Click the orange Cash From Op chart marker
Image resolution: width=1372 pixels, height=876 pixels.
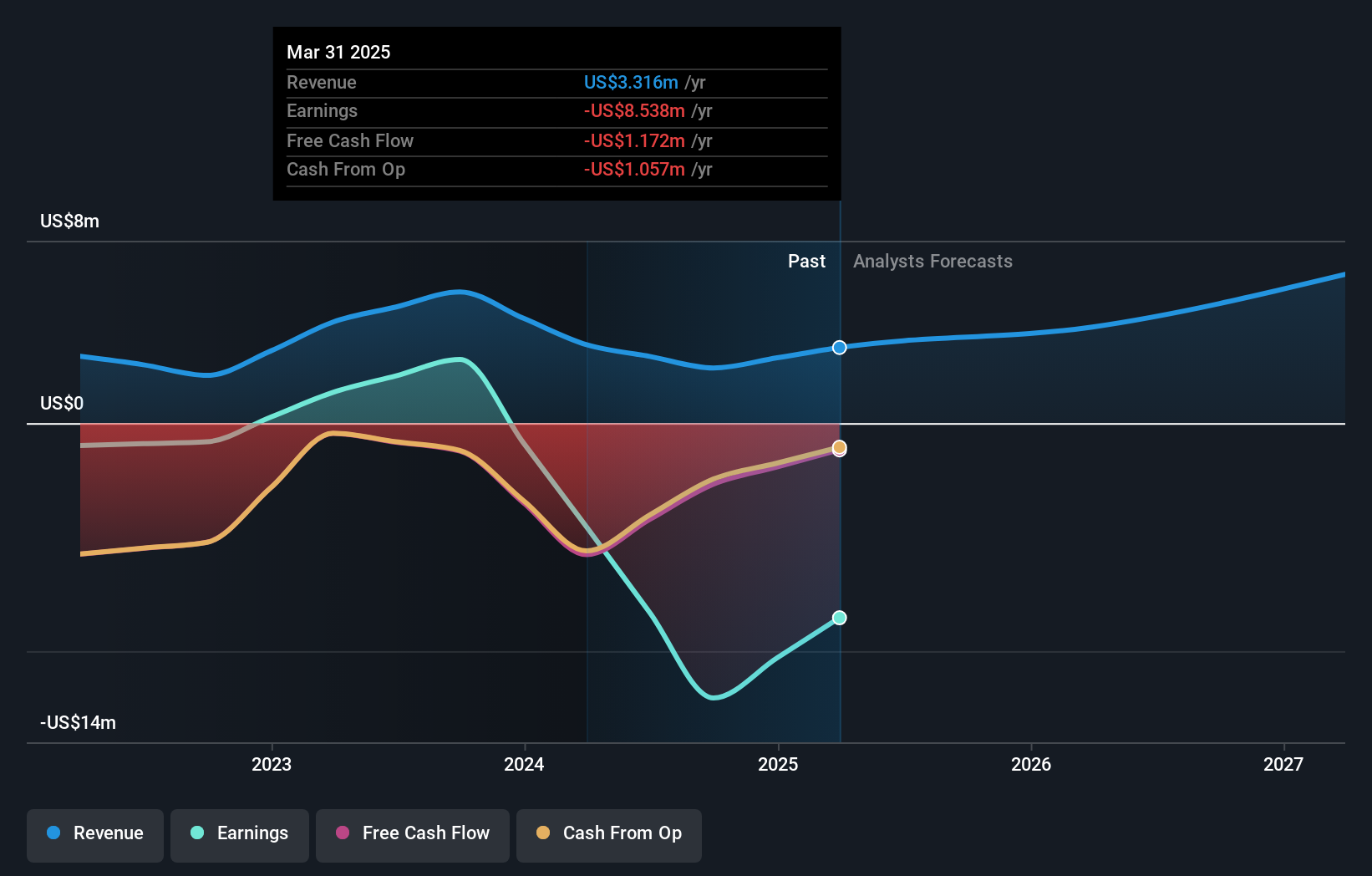coord(839,448)
